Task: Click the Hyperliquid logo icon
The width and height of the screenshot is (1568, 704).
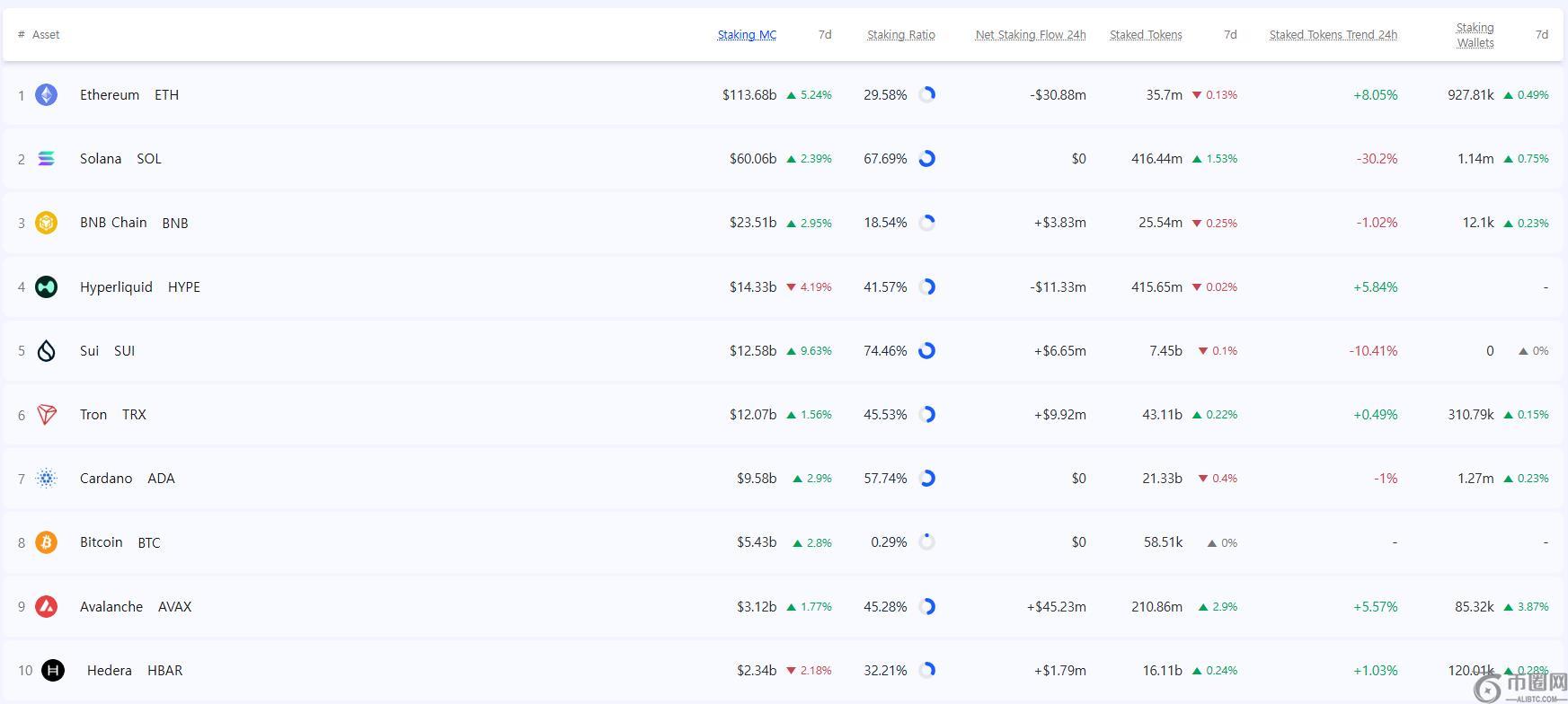Action: [46, 286]
